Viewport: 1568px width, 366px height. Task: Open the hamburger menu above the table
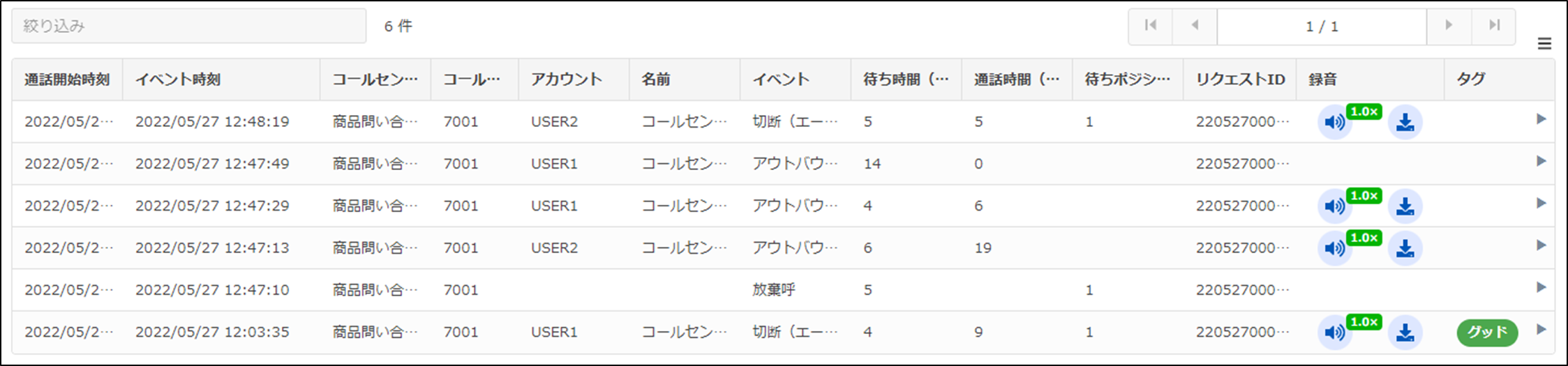click(1544, 44)
